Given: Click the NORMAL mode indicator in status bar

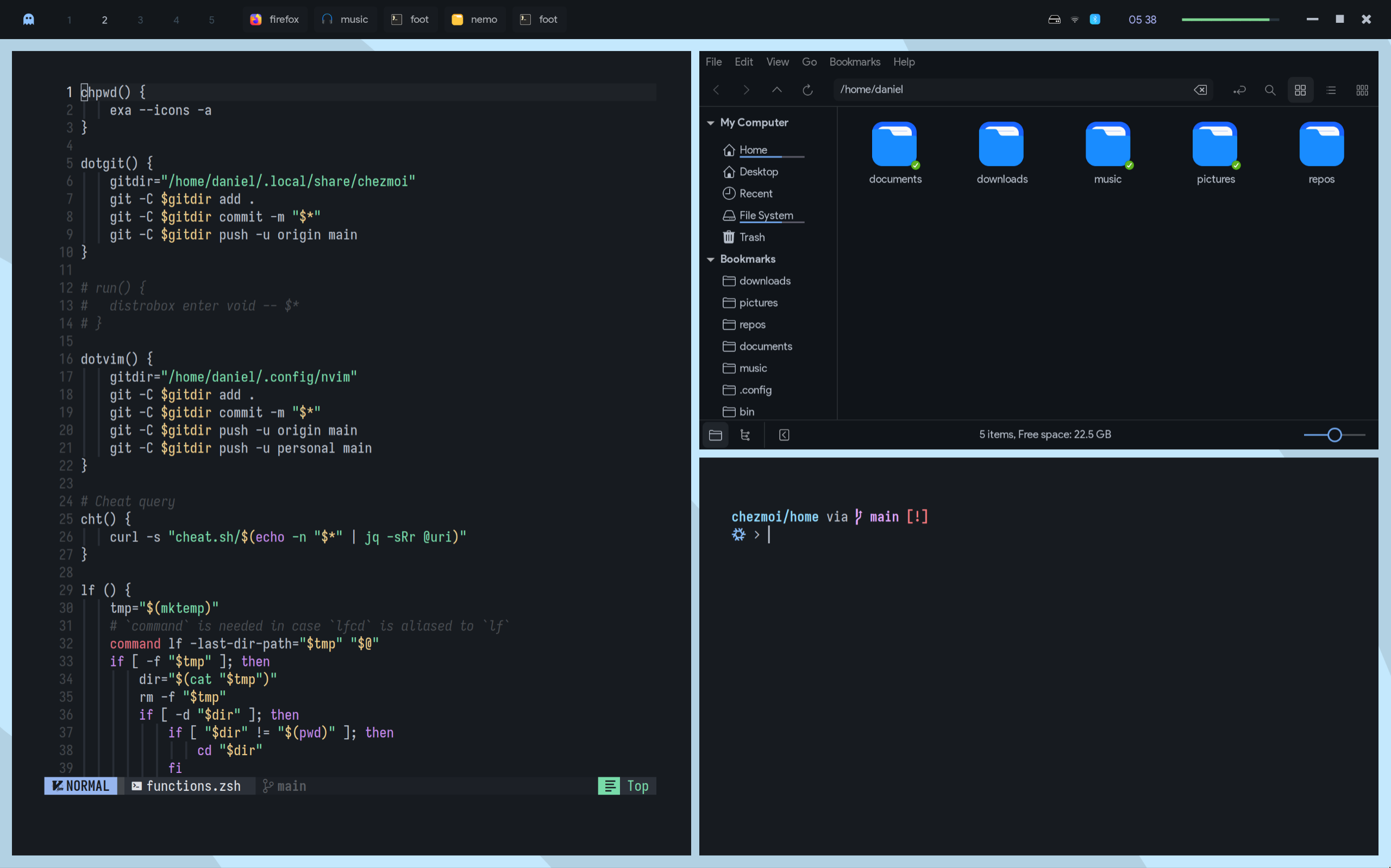Looking at the screenshot, I should [x=79, y=786].
